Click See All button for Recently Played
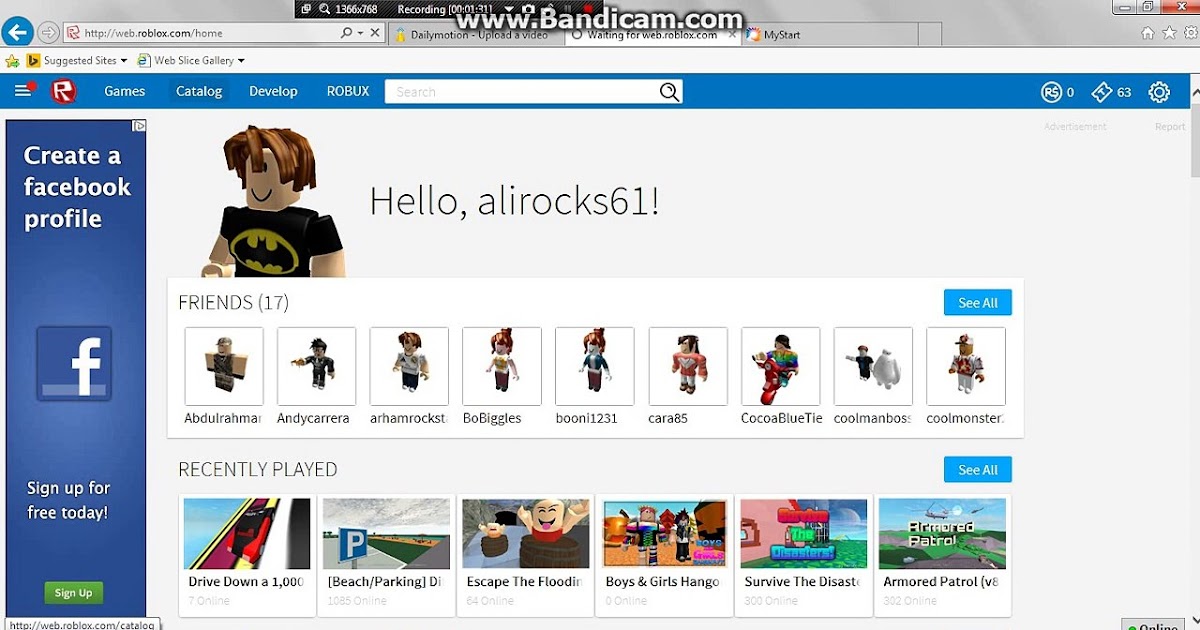The height and width of the screenshot is (630, 1200). click(978, 470)
